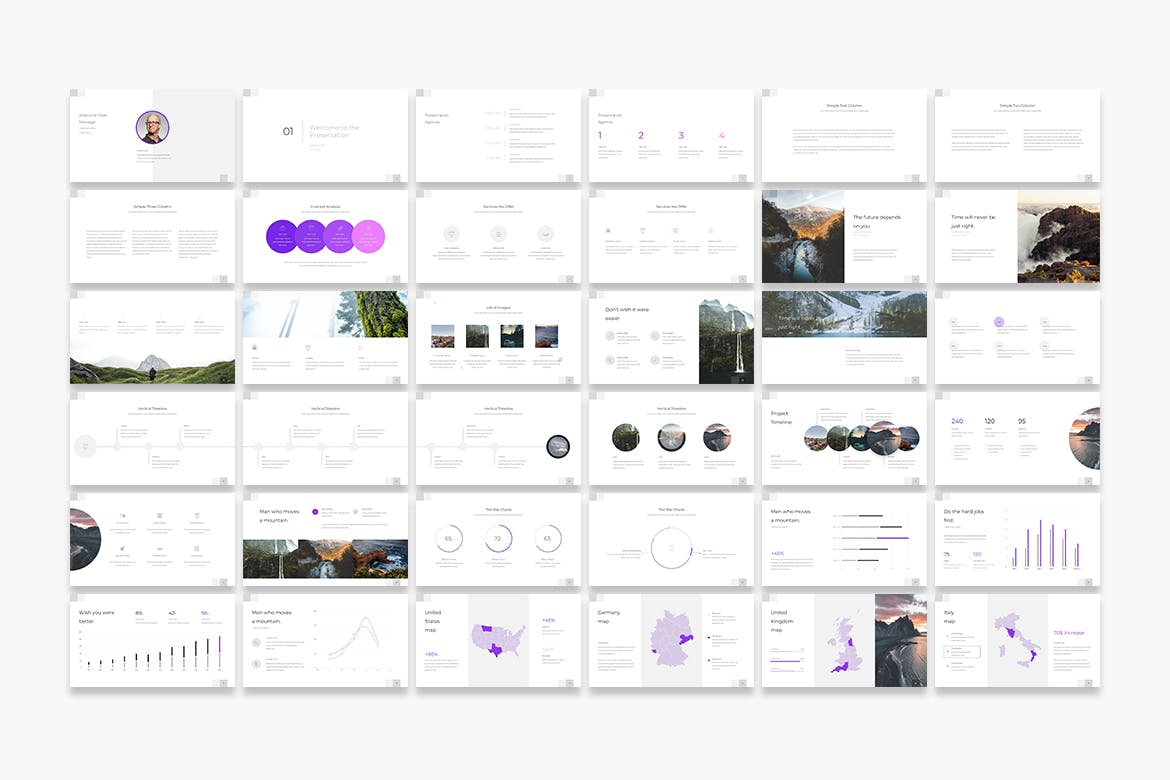1170x780 pixels.
Task: Select the 'Do the hard jobs first' chart slide
Action: coord(1017,539)
